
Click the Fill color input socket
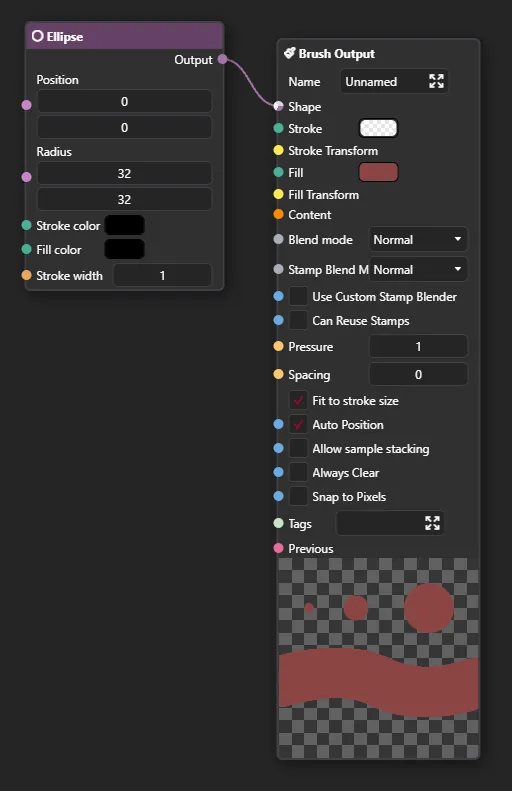(27, 249)
